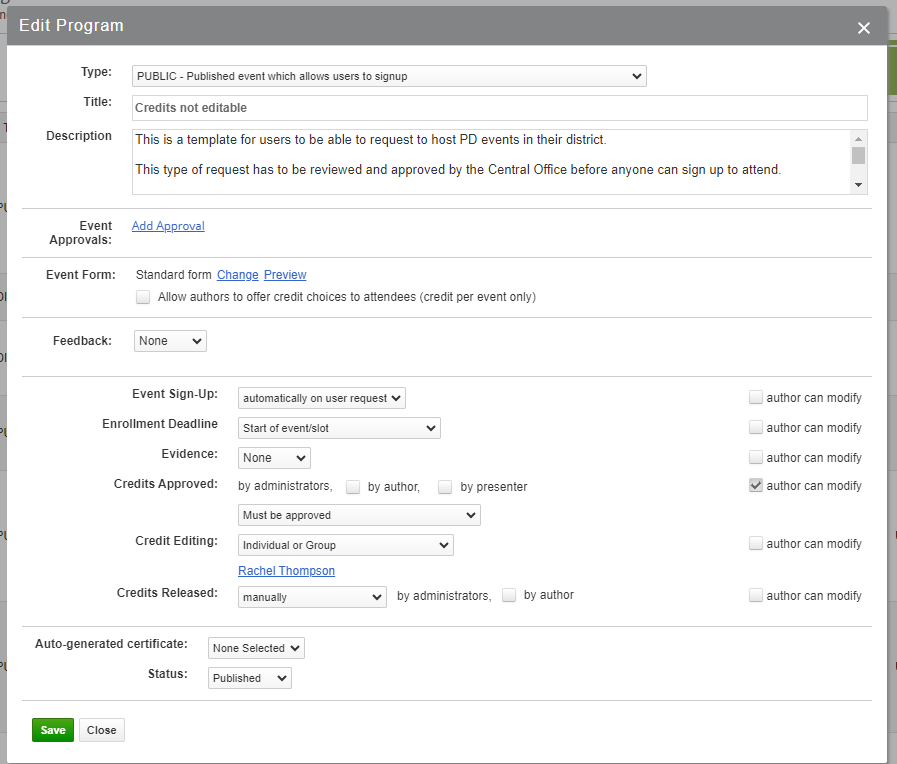897x764 pixels.
Task: Open the Status dropdown
Action: (x=249, y=677)
